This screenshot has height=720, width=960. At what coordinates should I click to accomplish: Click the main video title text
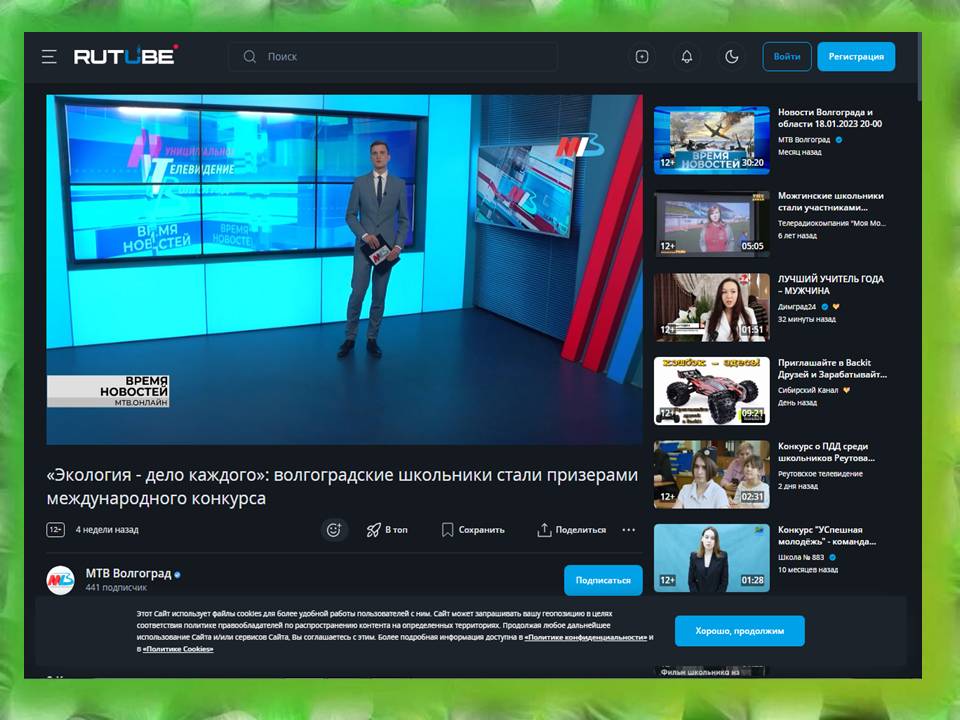click(342, 486)
